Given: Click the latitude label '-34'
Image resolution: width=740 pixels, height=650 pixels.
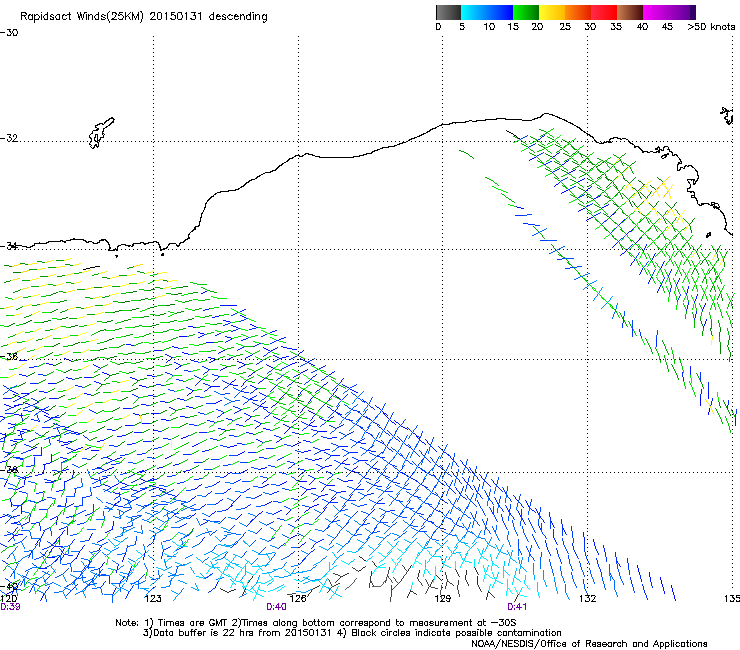Looking at the screenshot, I should click(x=9, y=246).
